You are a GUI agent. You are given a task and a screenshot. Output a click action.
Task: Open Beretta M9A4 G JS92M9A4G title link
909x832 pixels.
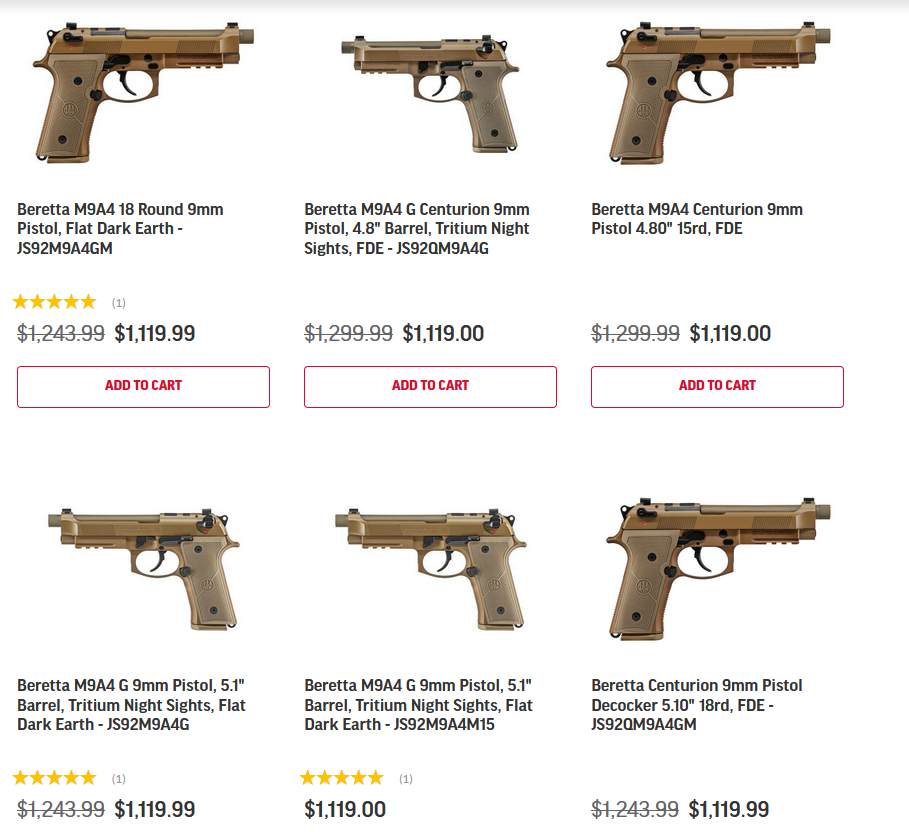pyautogui.click(x=132, y=704)
